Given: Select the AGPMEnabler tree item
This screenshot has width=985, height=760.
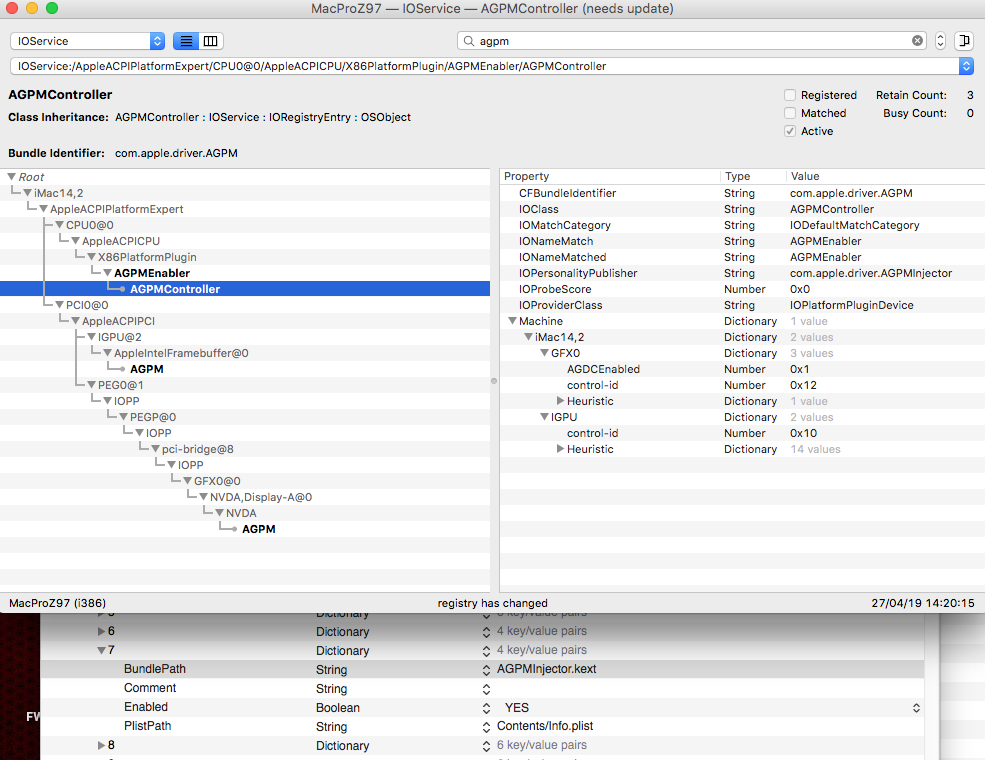Looking at the screenshot, I should (x=152, y=273).
